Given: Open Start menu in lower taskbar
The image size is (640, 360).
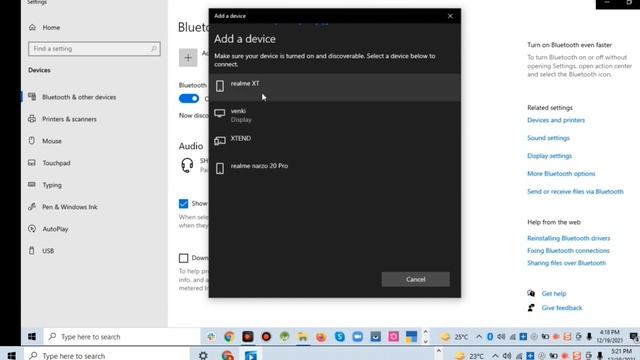Looking at the screenshot, I should pyautogui.click(x=12, y=356).
